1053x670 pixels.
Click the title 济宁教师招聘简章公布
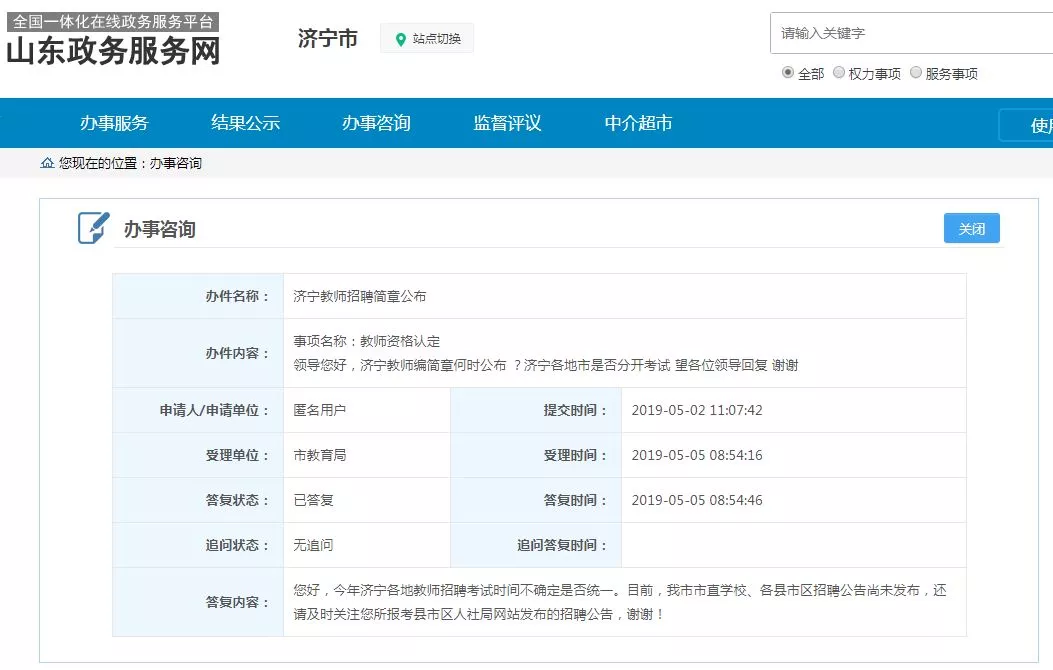click(x=360, y=296)
